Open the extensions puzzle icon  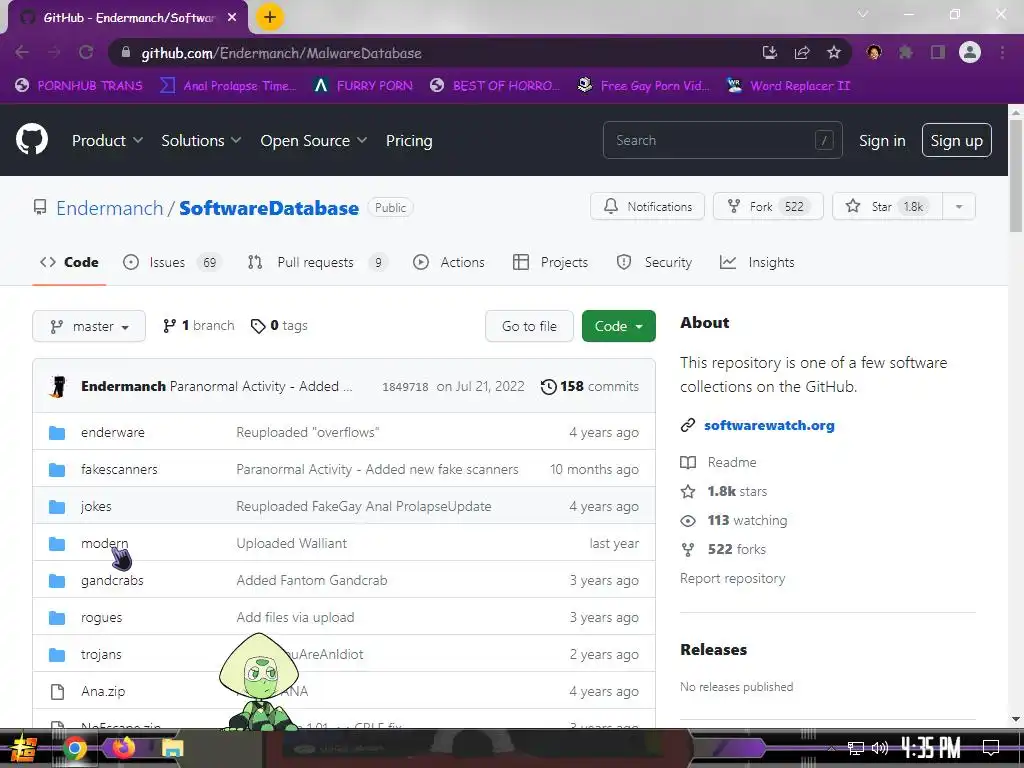pyautogui.click(x=905, y=52)
